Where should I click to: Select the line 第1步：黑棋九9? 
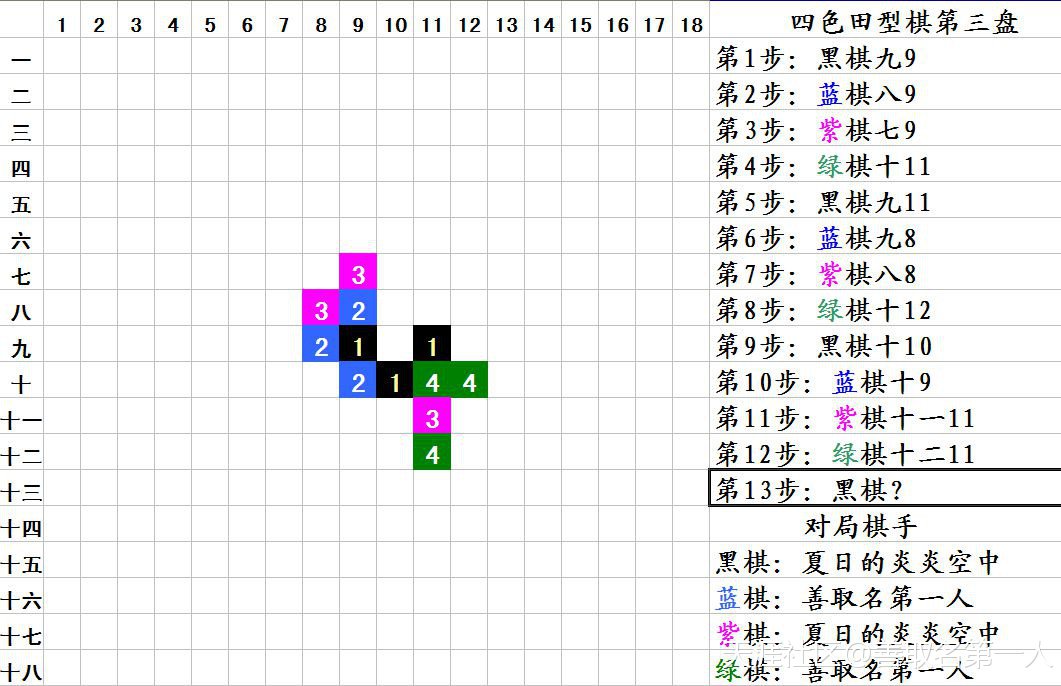click(x=816, y=59)
